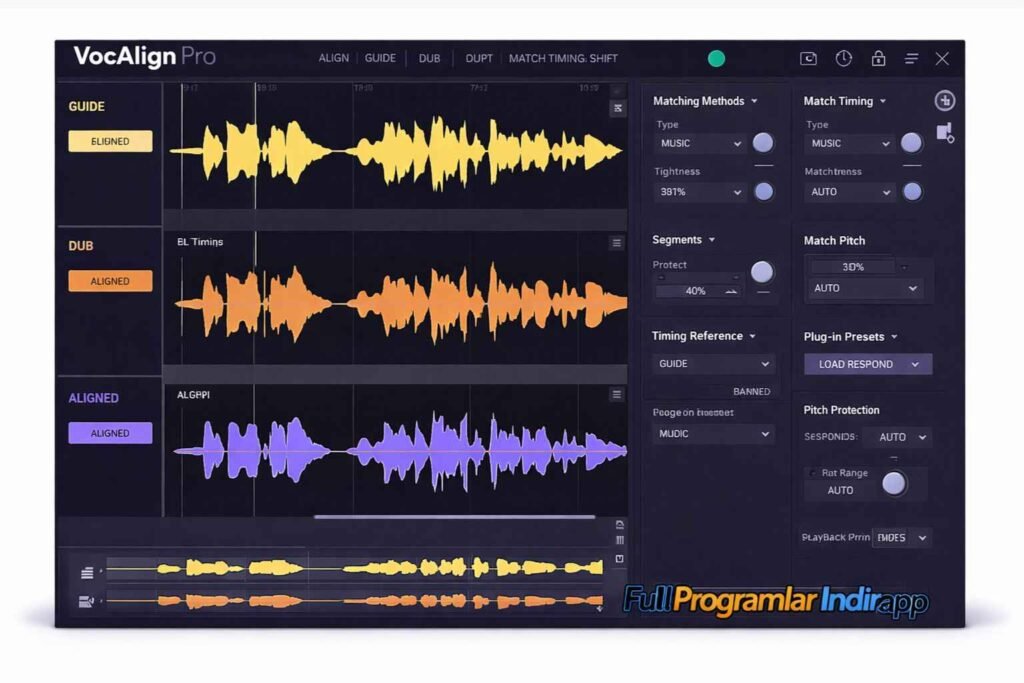Viewport: 1024px width, 683px height.
Task: Select the ALIGN tab in the top bar
Action: tap(333, 58)
